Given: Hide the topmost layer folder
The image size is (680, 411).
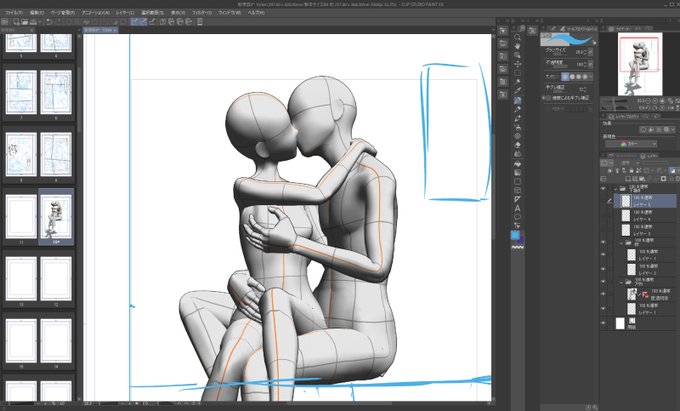Looking at the screenshot, I should 603,189.
